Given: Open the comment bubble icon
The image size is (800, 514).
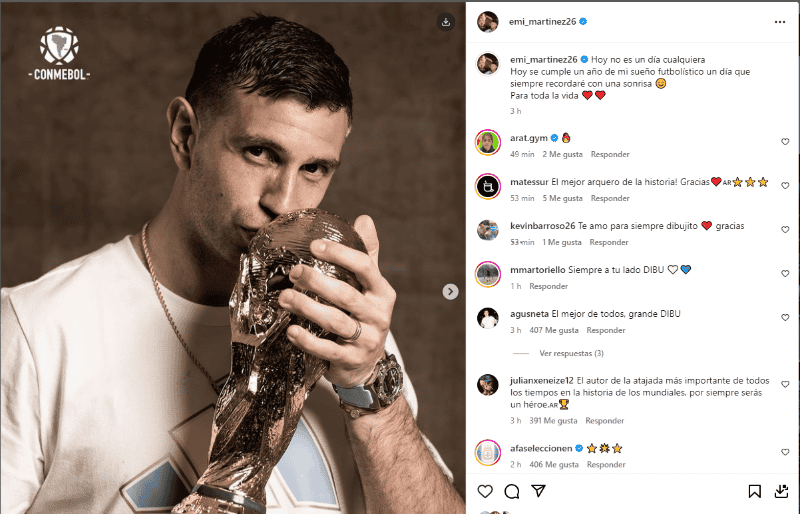Looking at the screenshot, I should 512,491.
